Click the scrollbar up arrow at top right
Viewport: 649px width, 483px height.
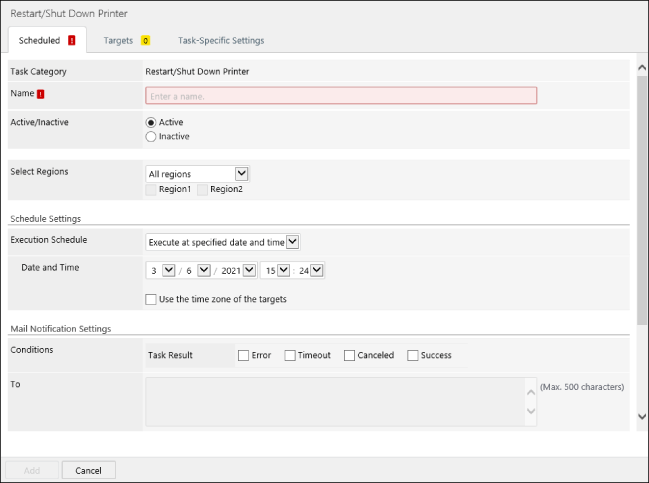[641, 67]
